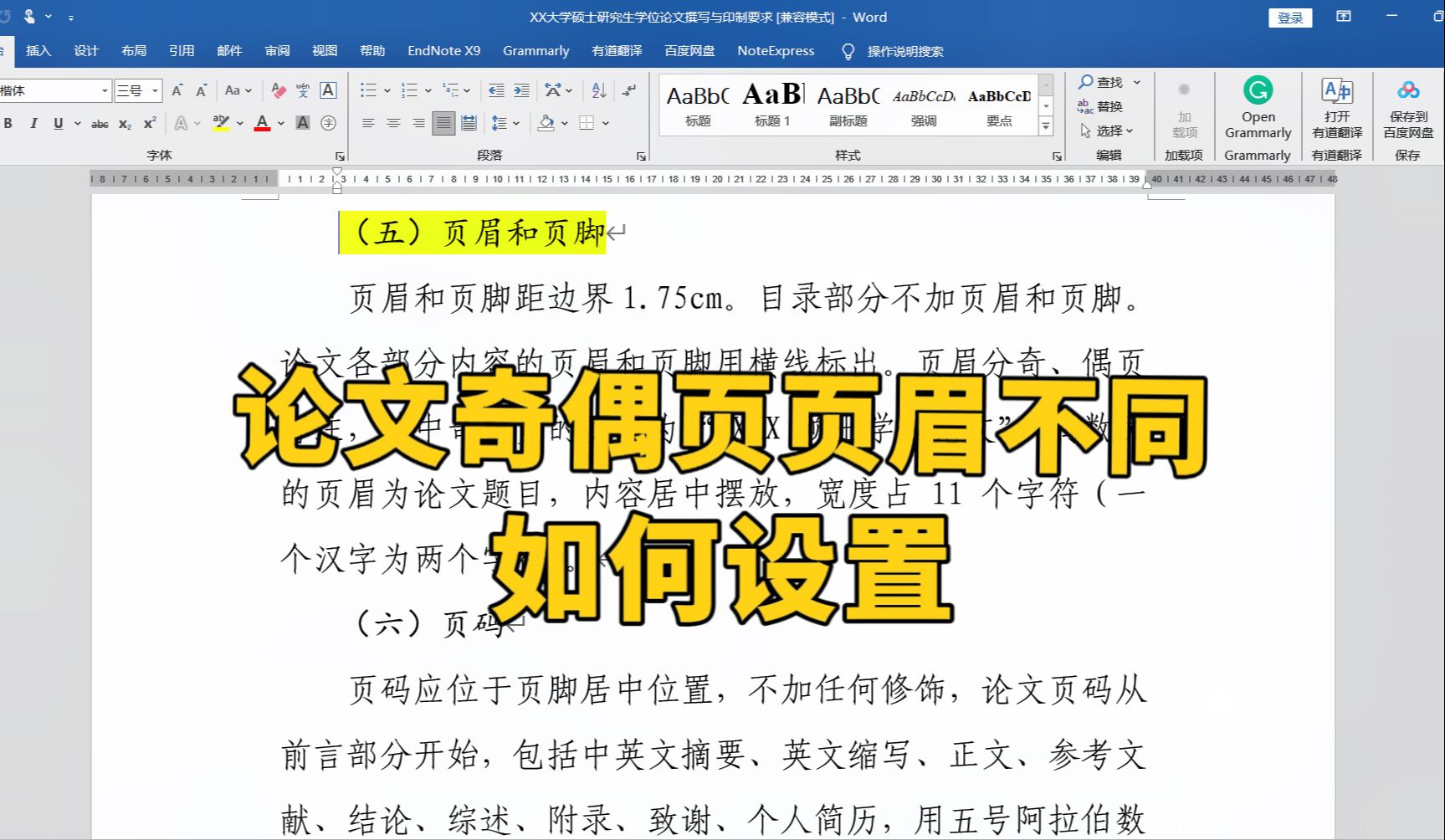
Task: Open the font size dropdown
Action: (x=155, y=90)
